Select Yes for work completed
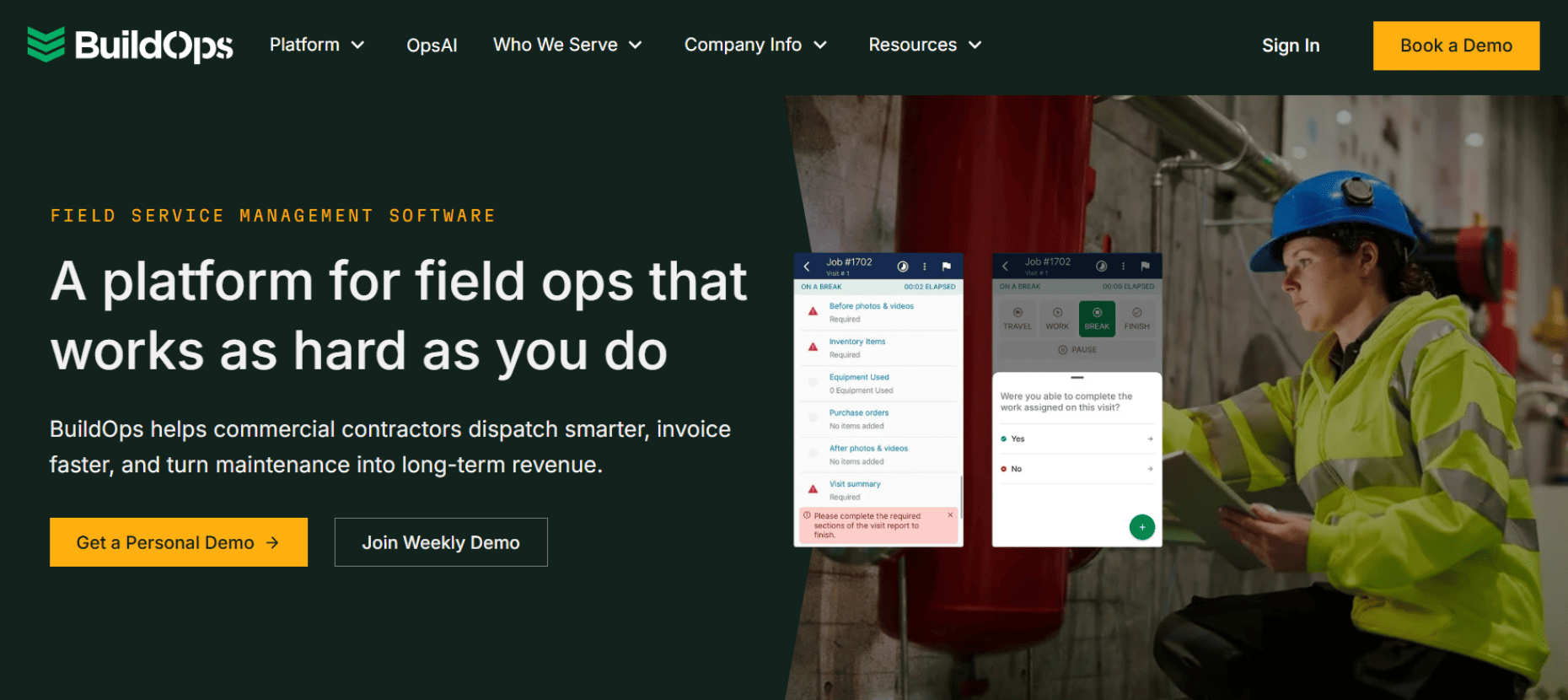The height and width of the screenshot is (700, 1568). coord(1077,439)
